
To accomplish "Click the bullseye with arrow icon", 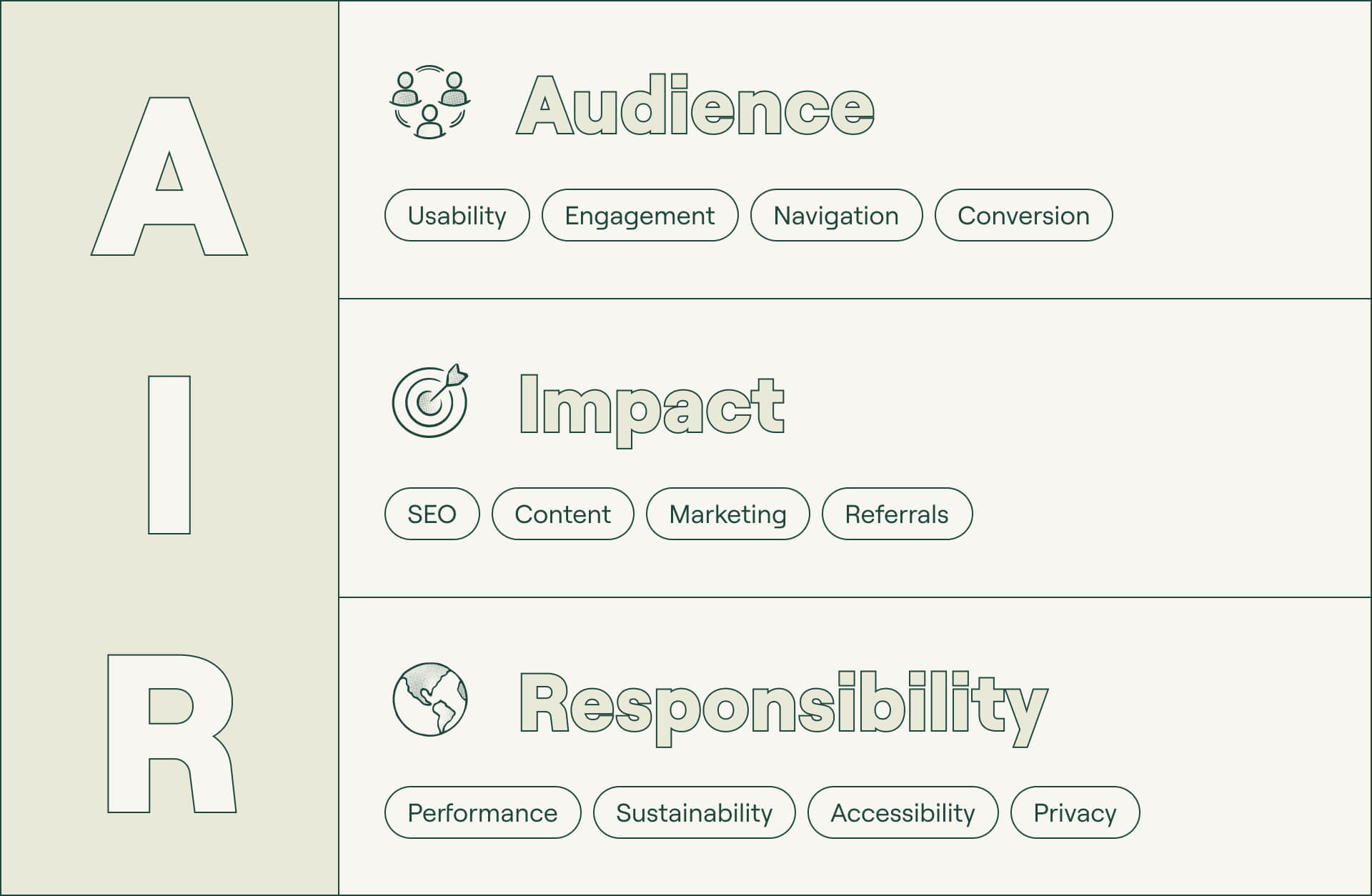I will [x=429, y=415].
